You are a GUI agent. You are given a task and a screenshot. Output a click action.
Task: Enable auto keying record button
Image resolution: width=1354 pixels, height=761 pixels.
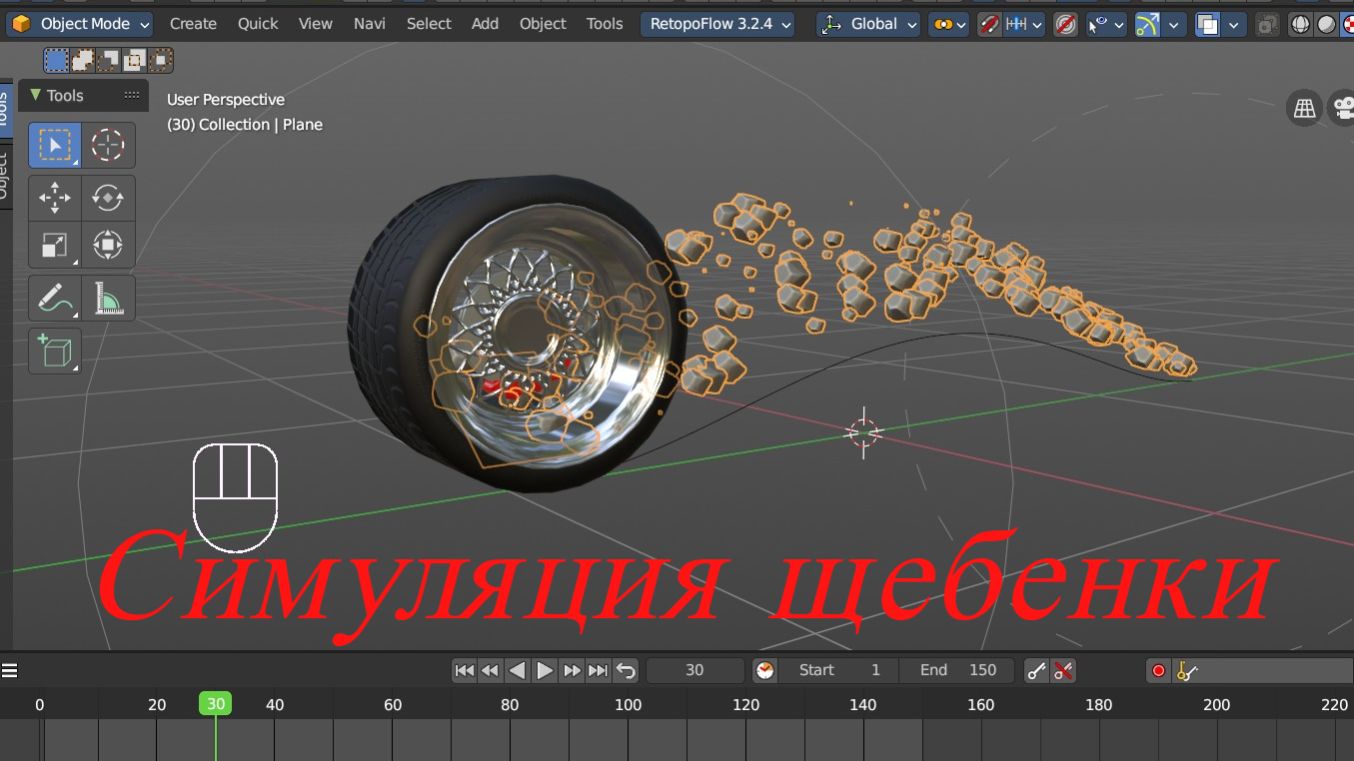(x=1159, y=671)
